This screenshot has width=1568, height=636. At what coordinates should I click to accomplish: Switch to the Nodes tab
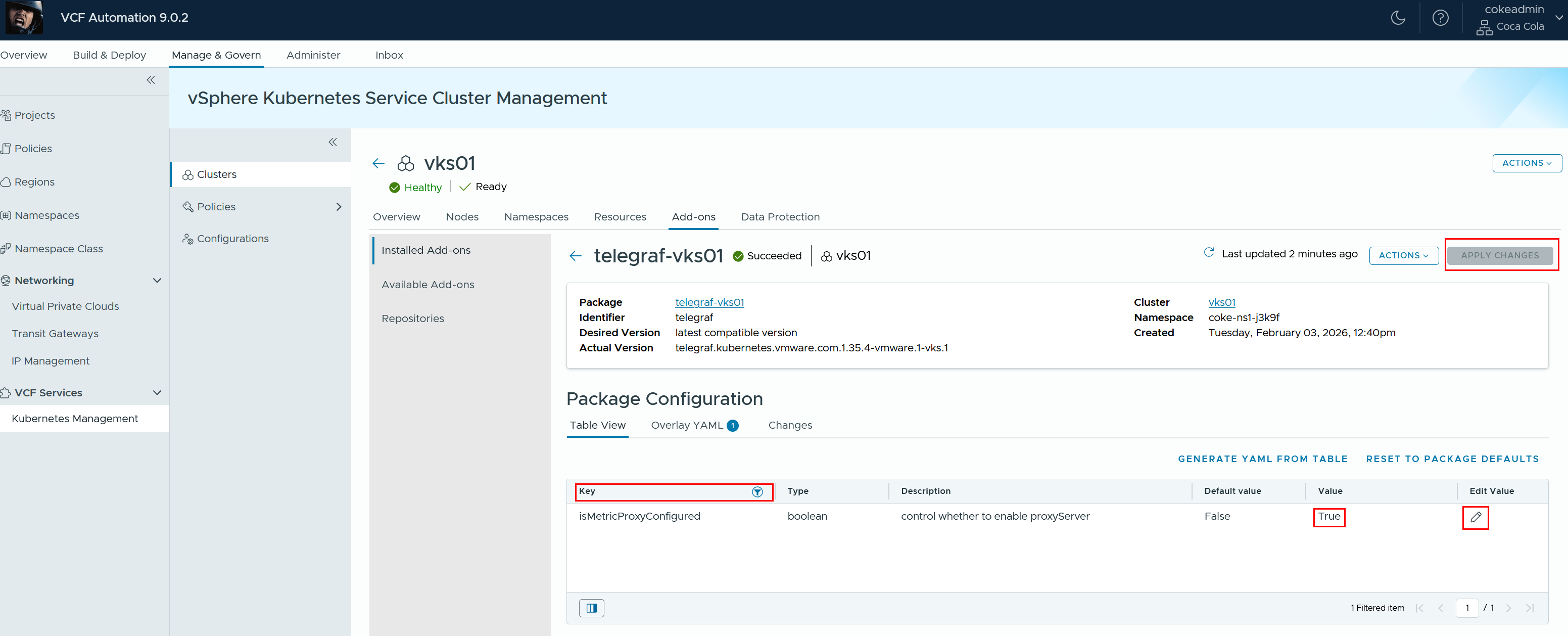pos(462,217)
